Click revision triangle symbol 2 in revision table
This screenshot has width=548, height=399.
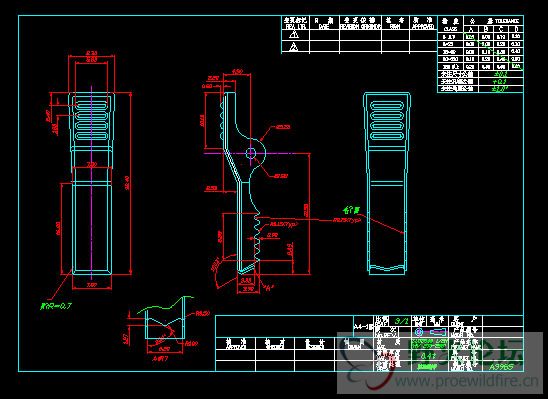294,46
